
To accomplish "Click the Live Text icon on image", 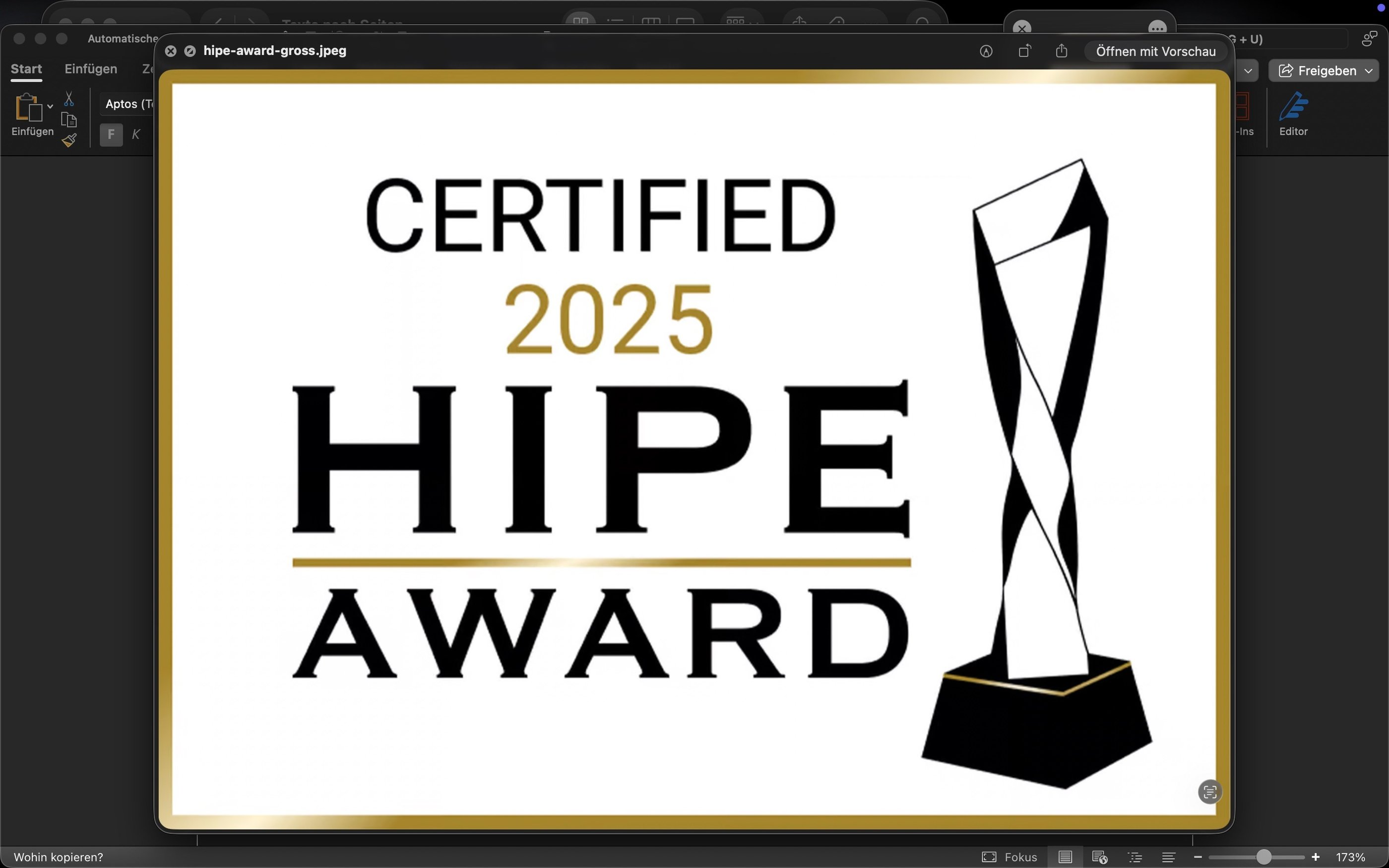I will 1209,792.
